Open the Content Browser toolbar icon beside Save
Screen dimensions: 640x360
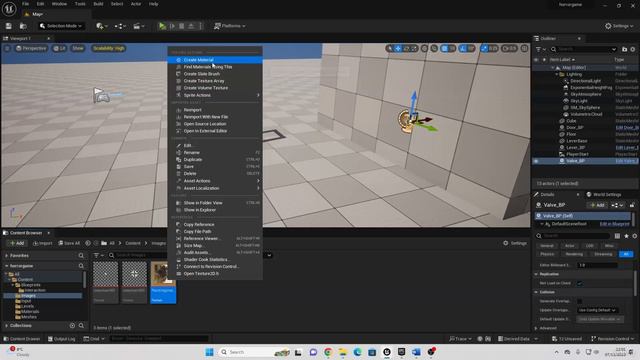pos(23,26)
